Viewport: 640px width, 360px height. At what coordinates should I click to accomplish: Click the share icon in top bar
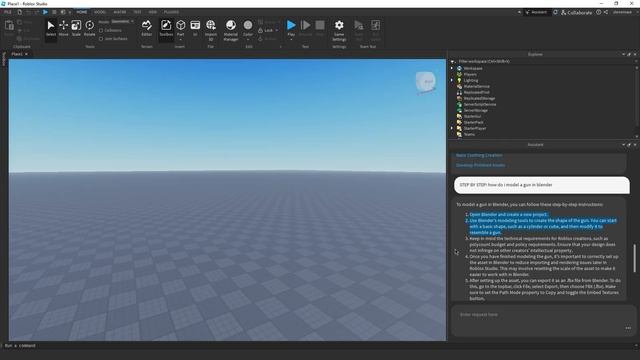coord(606,12)
